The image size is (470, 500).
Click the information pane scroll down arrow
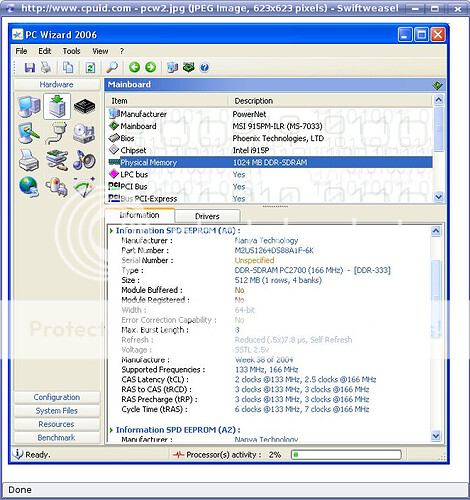click(436, 435)
